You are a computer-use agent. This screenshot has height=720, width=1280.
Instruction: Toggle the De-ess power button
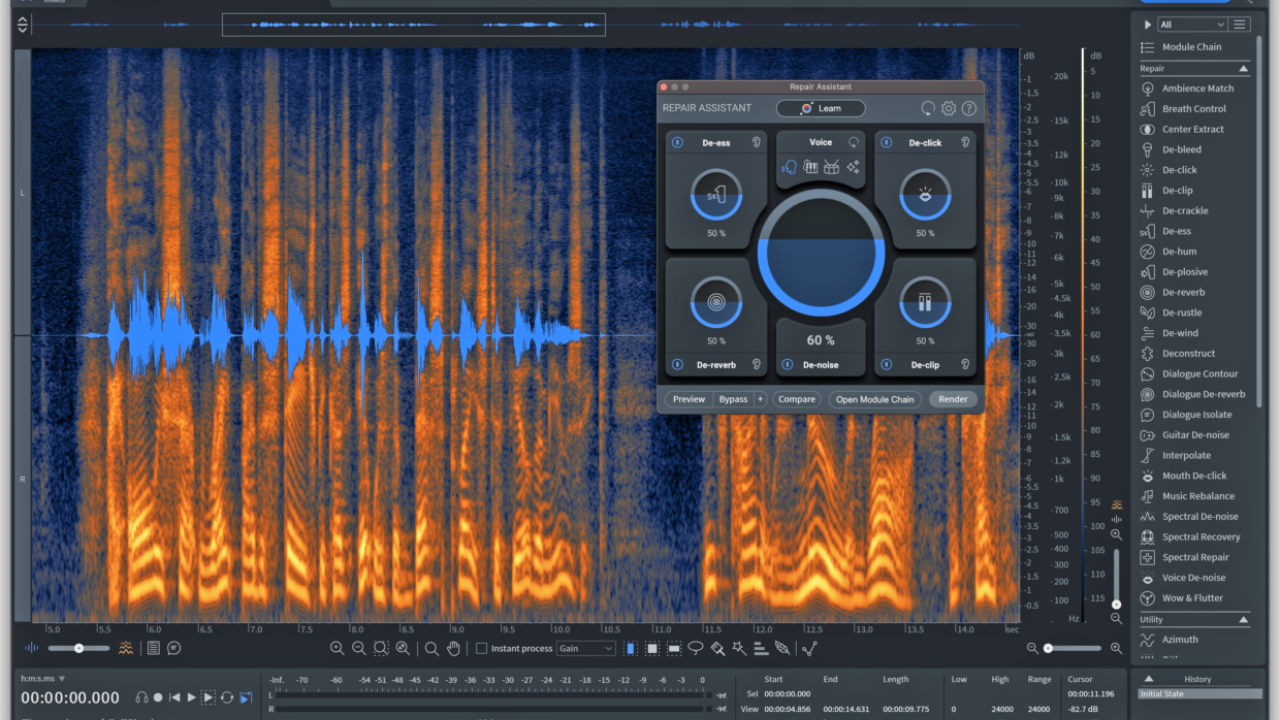[677, 142]
